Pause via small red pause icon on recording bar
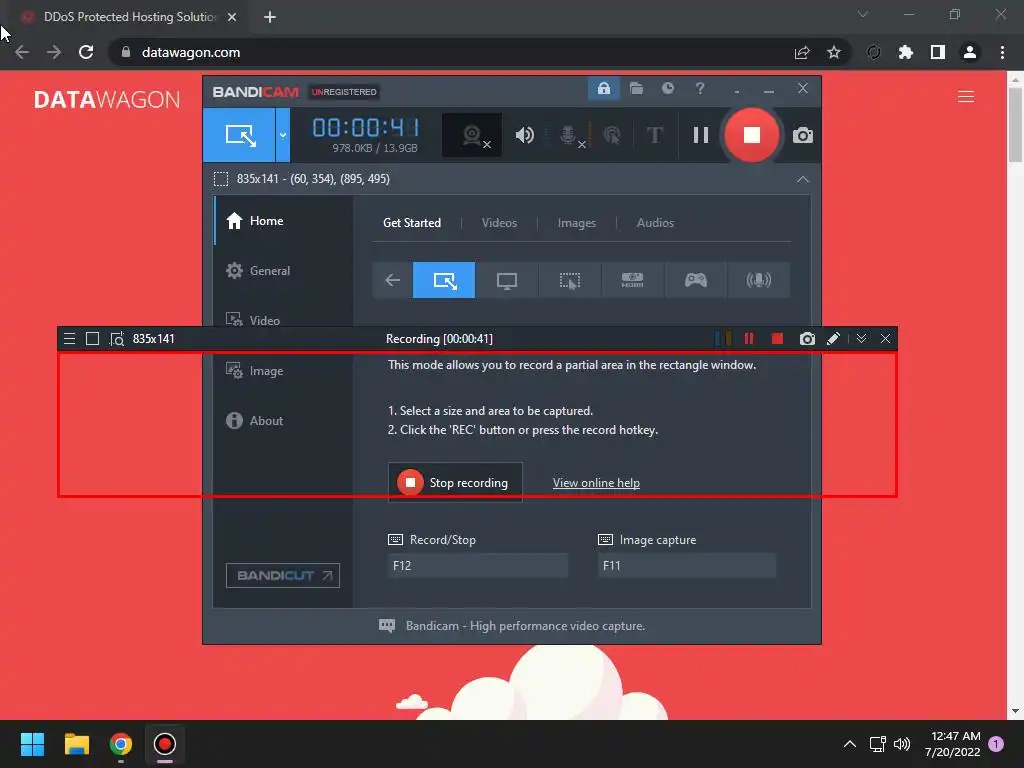1024x768 pixels. (748, 338)
